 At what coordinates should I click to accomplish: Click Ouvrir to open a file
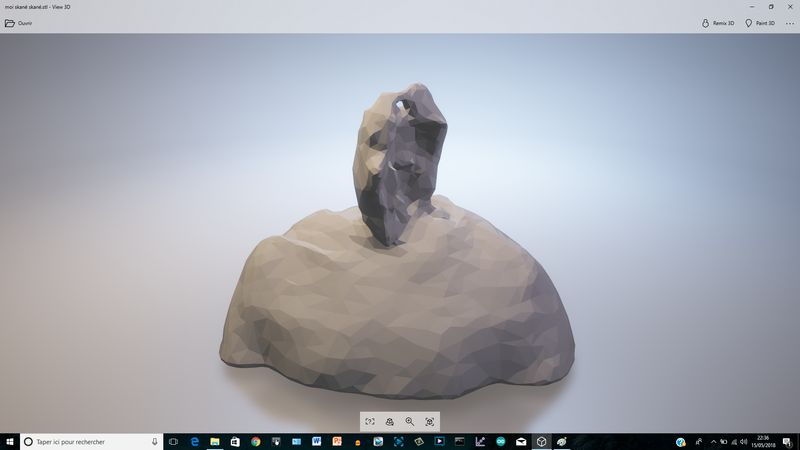(19, 23)
